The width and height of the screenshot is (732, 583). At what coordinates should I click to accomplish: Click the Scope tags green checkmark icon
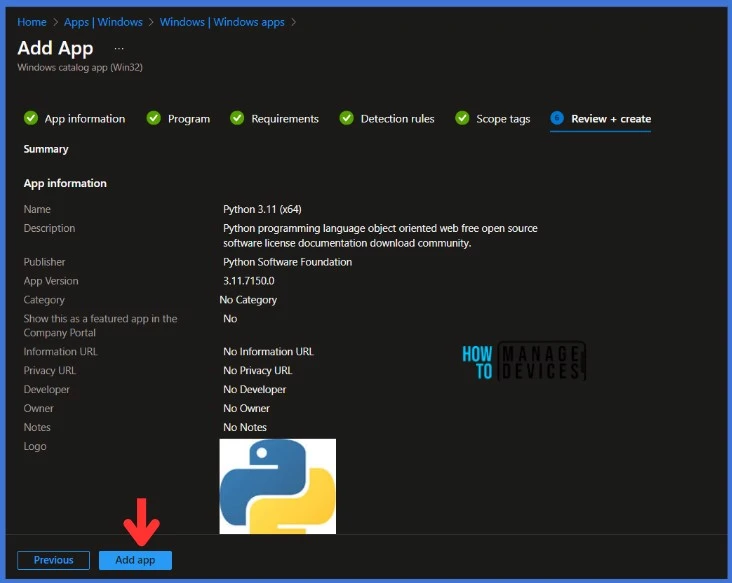tap(462, 118)
